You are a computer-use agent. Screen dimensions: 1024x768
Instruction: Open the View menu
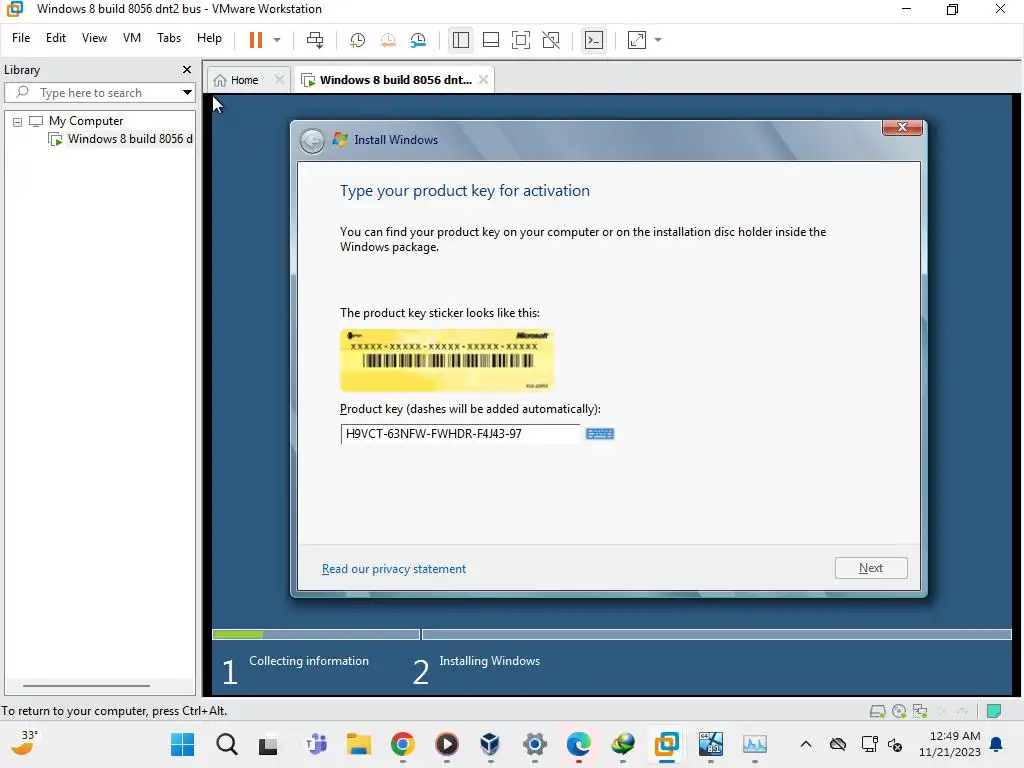pyautogui.click(x=94, y=38)
